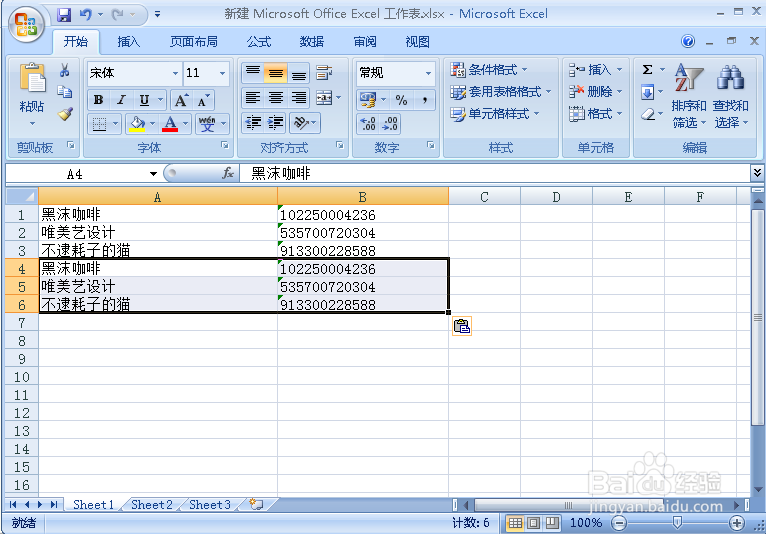Expand the Name Box dropdown arrow
The height and width of the screenshot is (534, 766).
point(153,174)
